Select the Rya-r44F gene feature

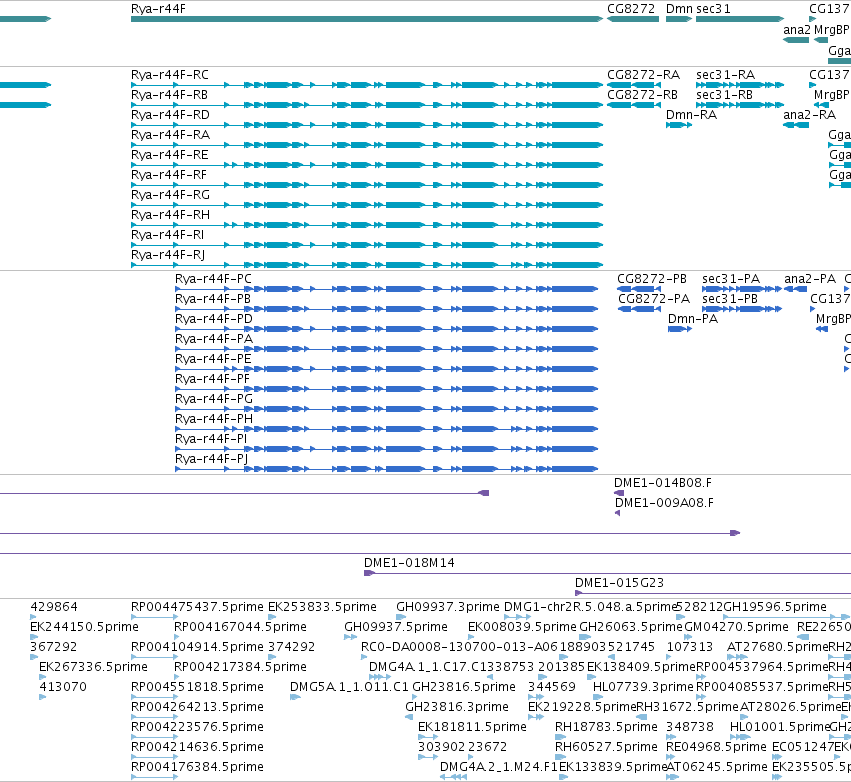[367, 19]
